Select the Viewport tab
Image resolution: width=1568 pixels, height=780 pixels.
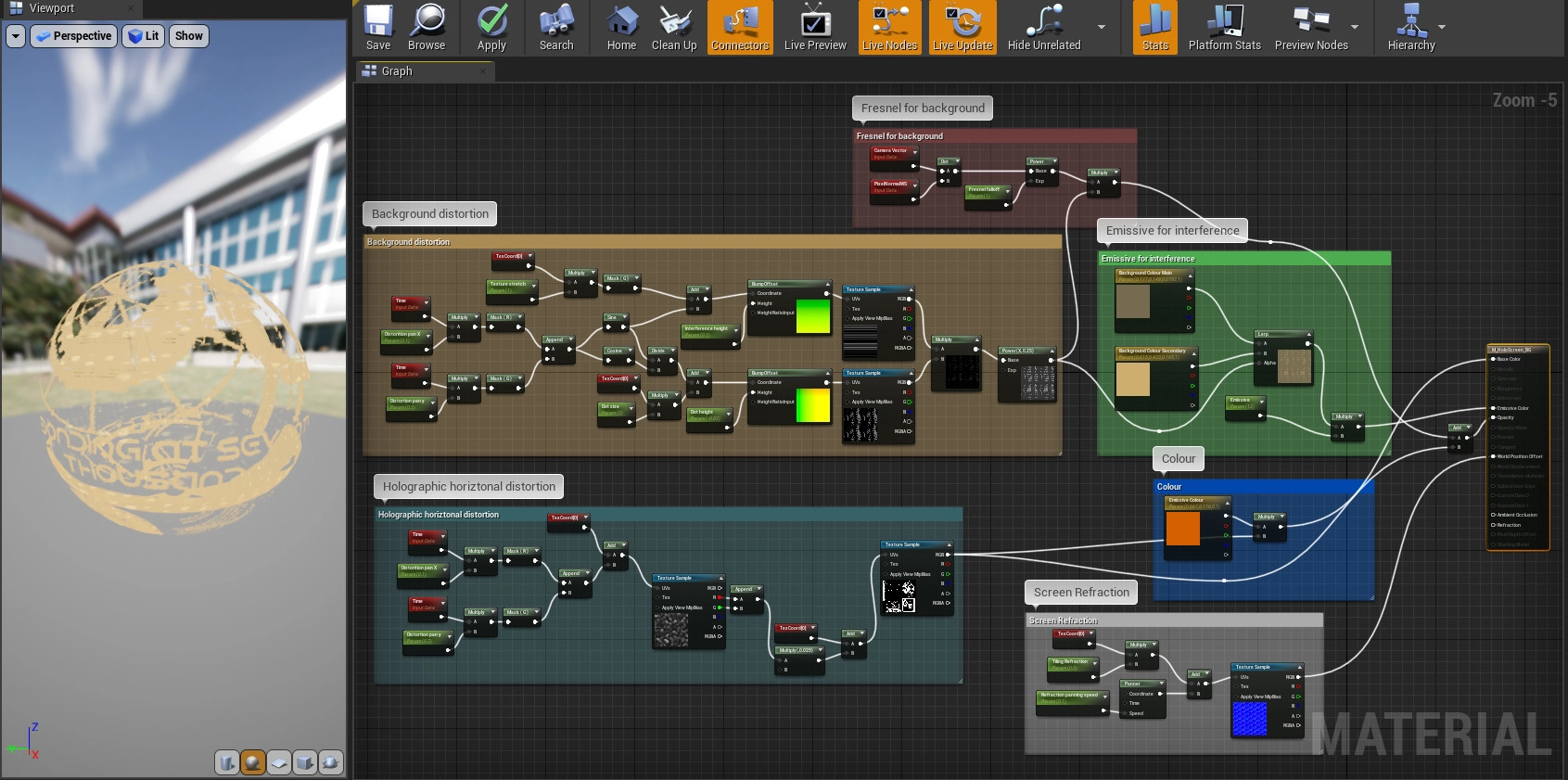click(x=52, y=8)
